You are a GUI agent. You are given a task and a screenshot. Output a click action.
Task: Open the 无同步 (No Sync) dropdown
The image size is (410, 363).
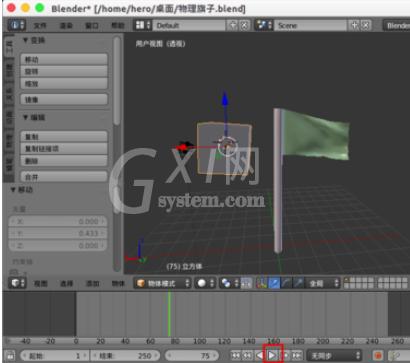pos(334,355)
